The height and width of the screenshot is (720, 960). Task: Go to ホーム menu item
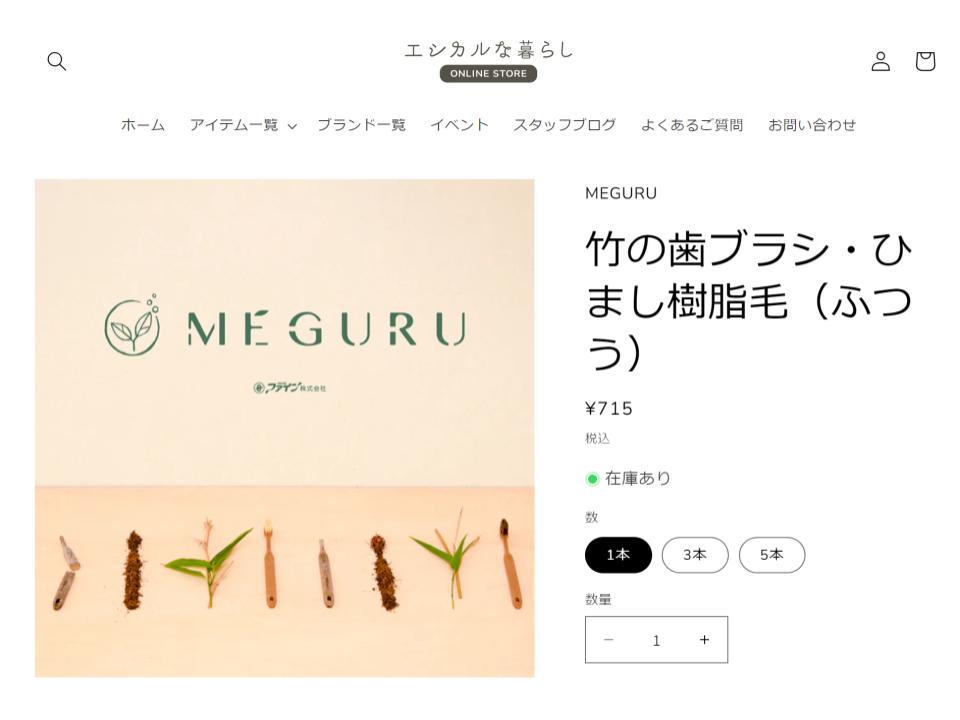pyautogui.click(x=143, y=125)
